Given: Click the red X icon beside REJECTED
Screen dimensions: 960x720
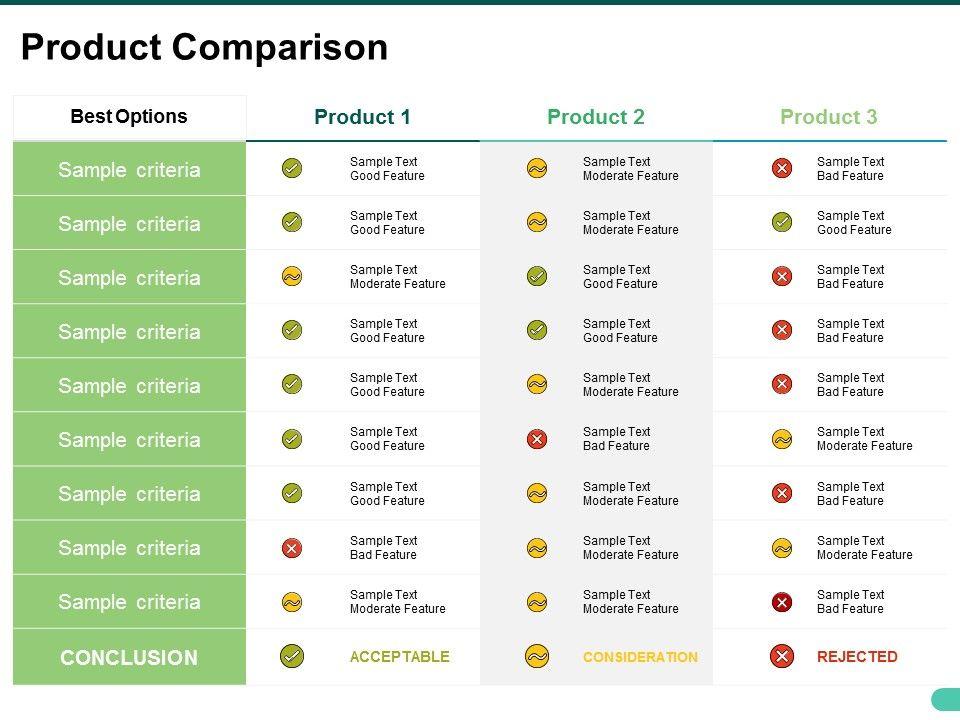Looking at the screenshot, I should [x=782, y=657].
